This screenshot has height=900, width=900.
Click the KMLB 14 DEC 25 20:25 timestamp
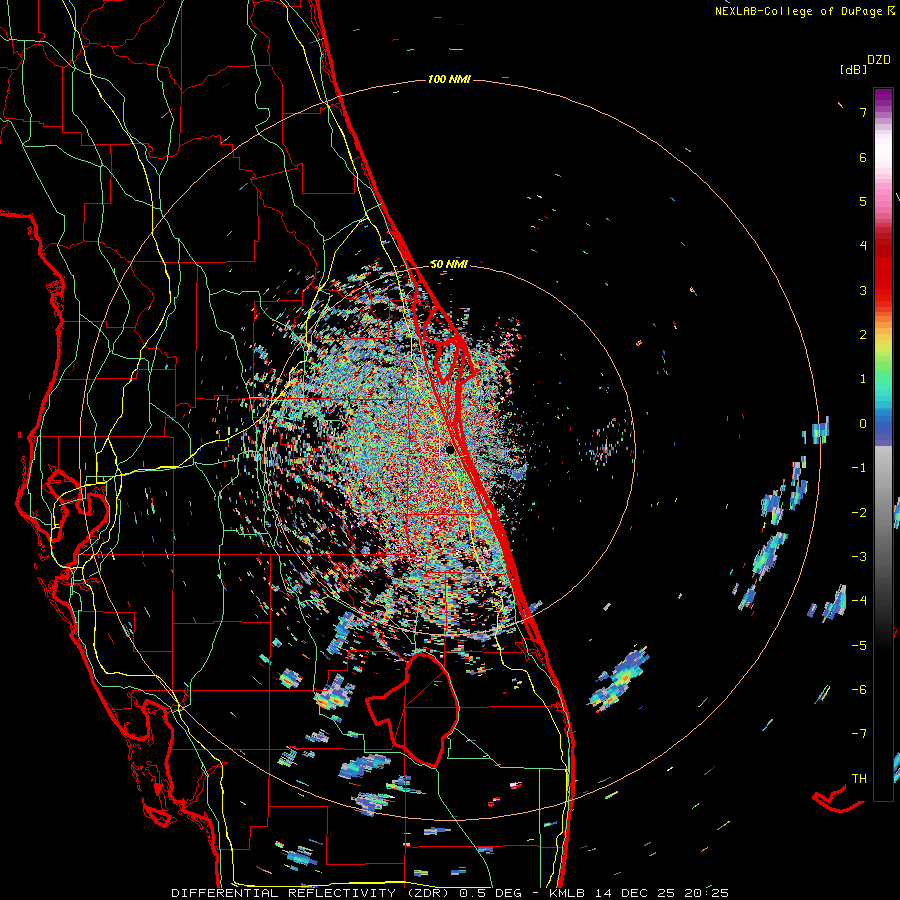(638, 893)
